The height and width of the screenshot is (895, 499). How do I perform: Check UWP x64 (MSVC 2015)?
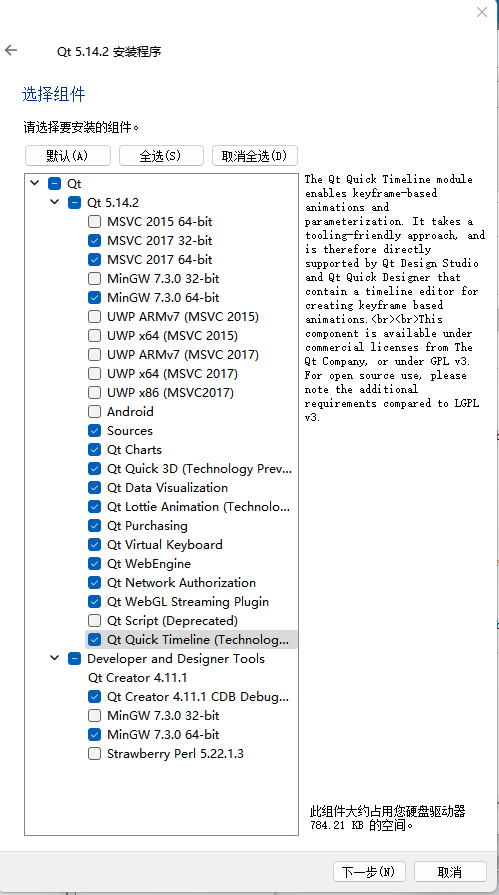coord(94,335)
